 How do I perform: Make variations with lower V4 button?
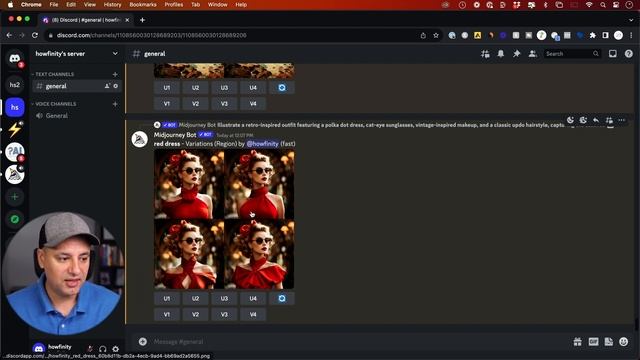tap(253, 315)
